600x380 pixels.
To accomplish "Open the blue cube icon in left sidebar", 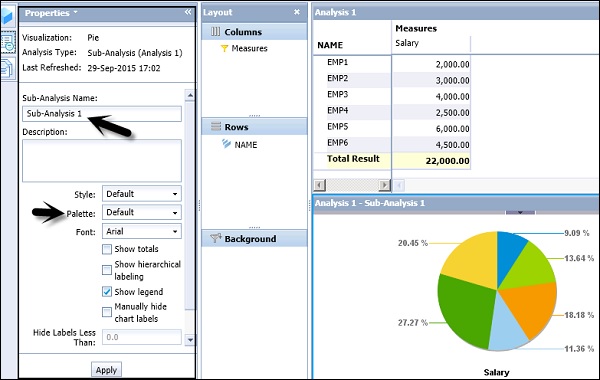I will [8, 16].
